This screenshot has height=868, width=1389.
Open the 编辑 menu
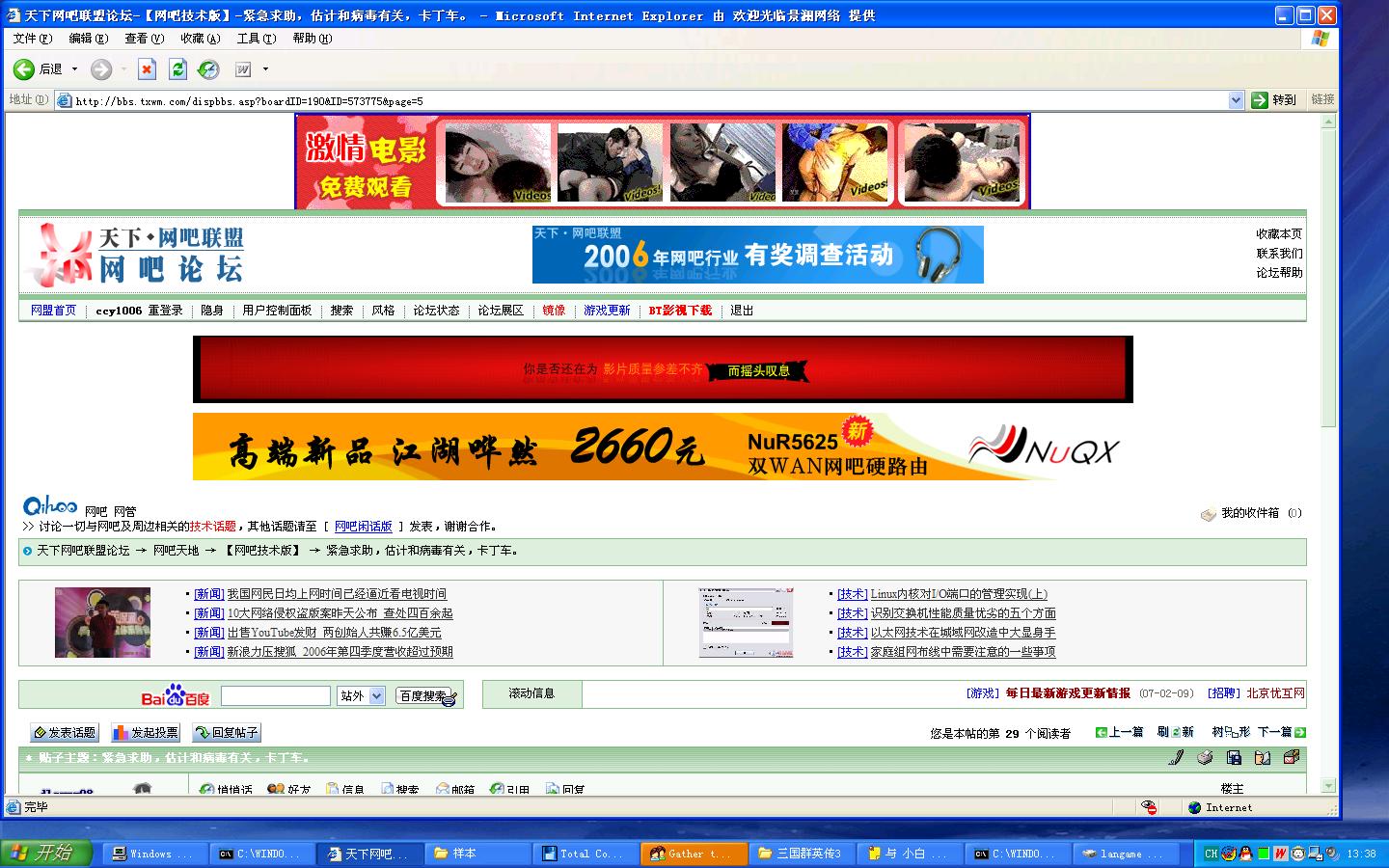point(89,39)
